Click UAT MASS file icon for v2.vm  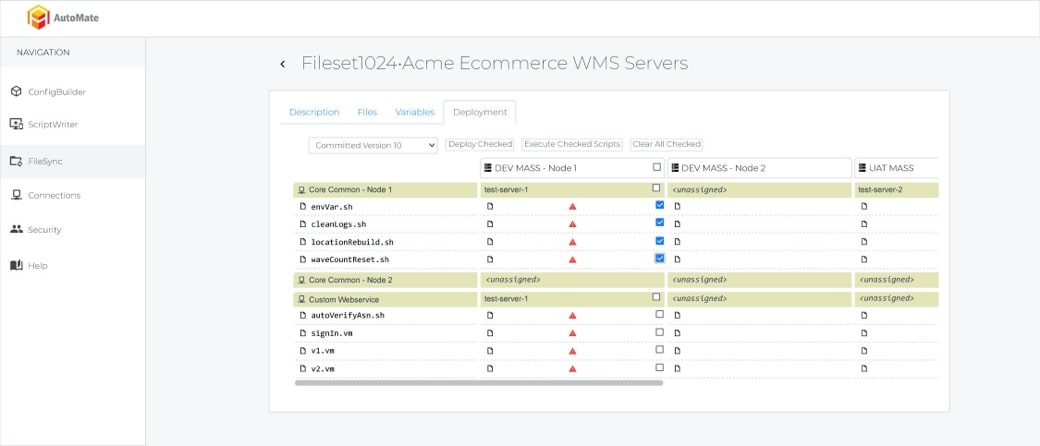coord(864,368)
